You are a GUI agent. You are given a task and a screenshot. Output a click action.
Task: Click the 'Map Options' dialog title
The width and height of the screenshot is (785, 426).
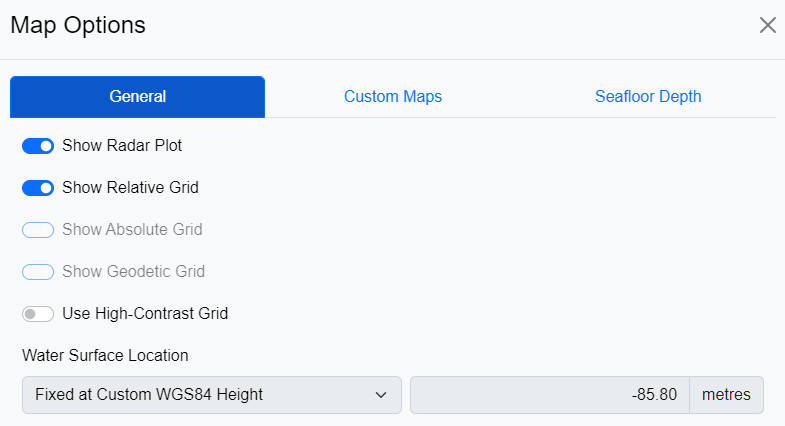pos(78,25)
